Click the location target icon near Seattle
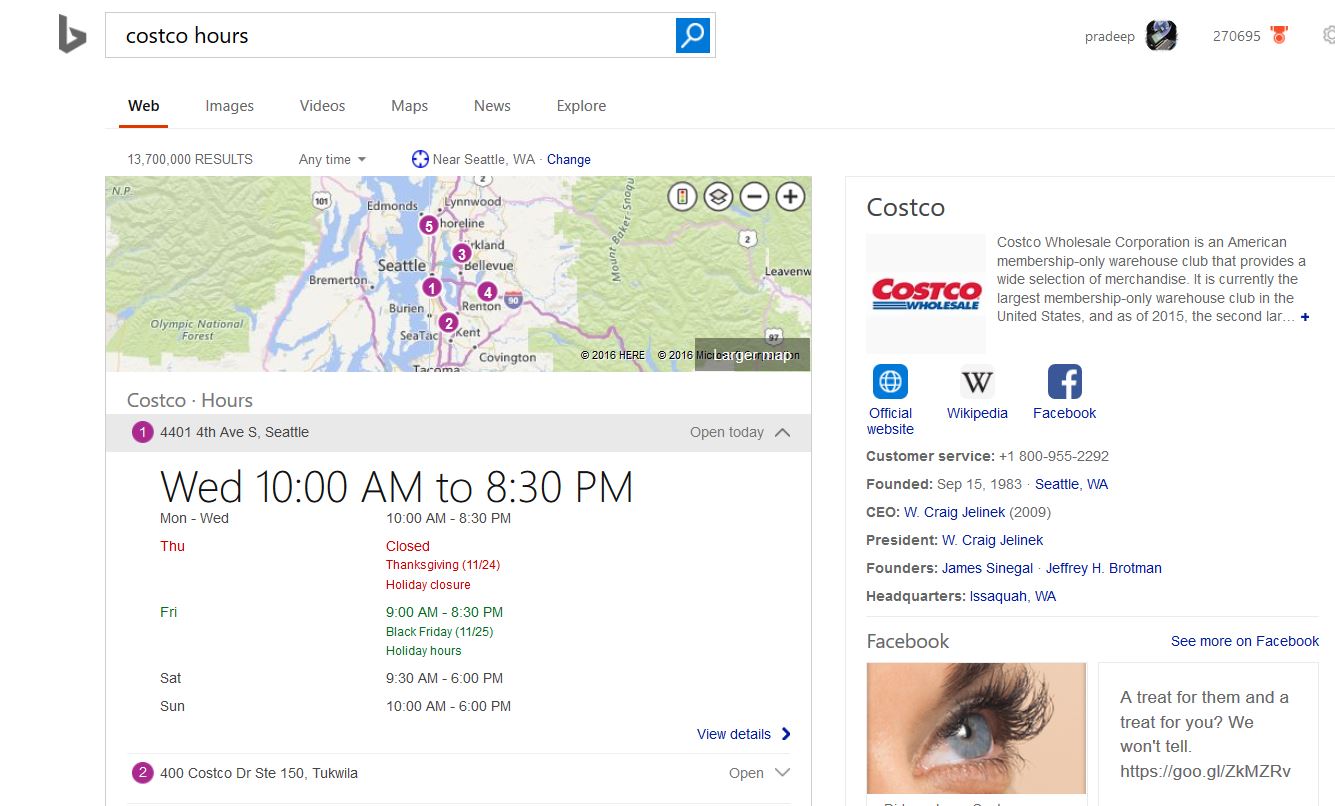1335x806 pixels. [420, 159]
